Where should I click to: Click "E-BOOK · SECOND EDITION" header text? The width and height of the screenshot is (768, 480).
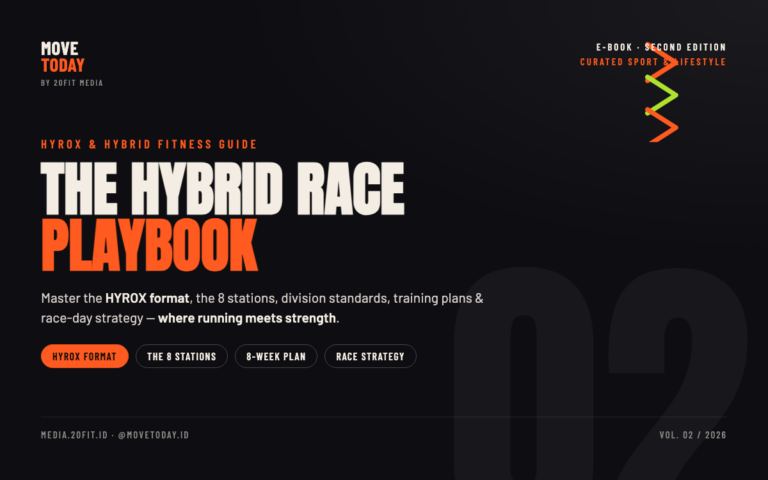661,47
